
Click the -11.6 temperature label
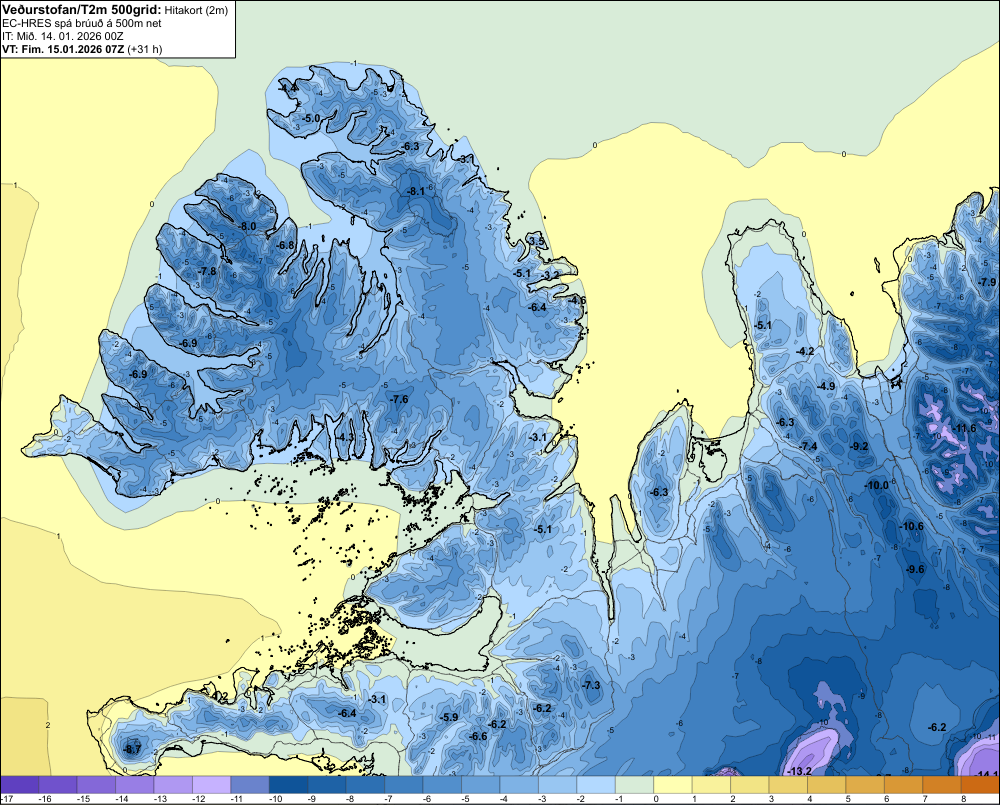[x=964, y=428]
